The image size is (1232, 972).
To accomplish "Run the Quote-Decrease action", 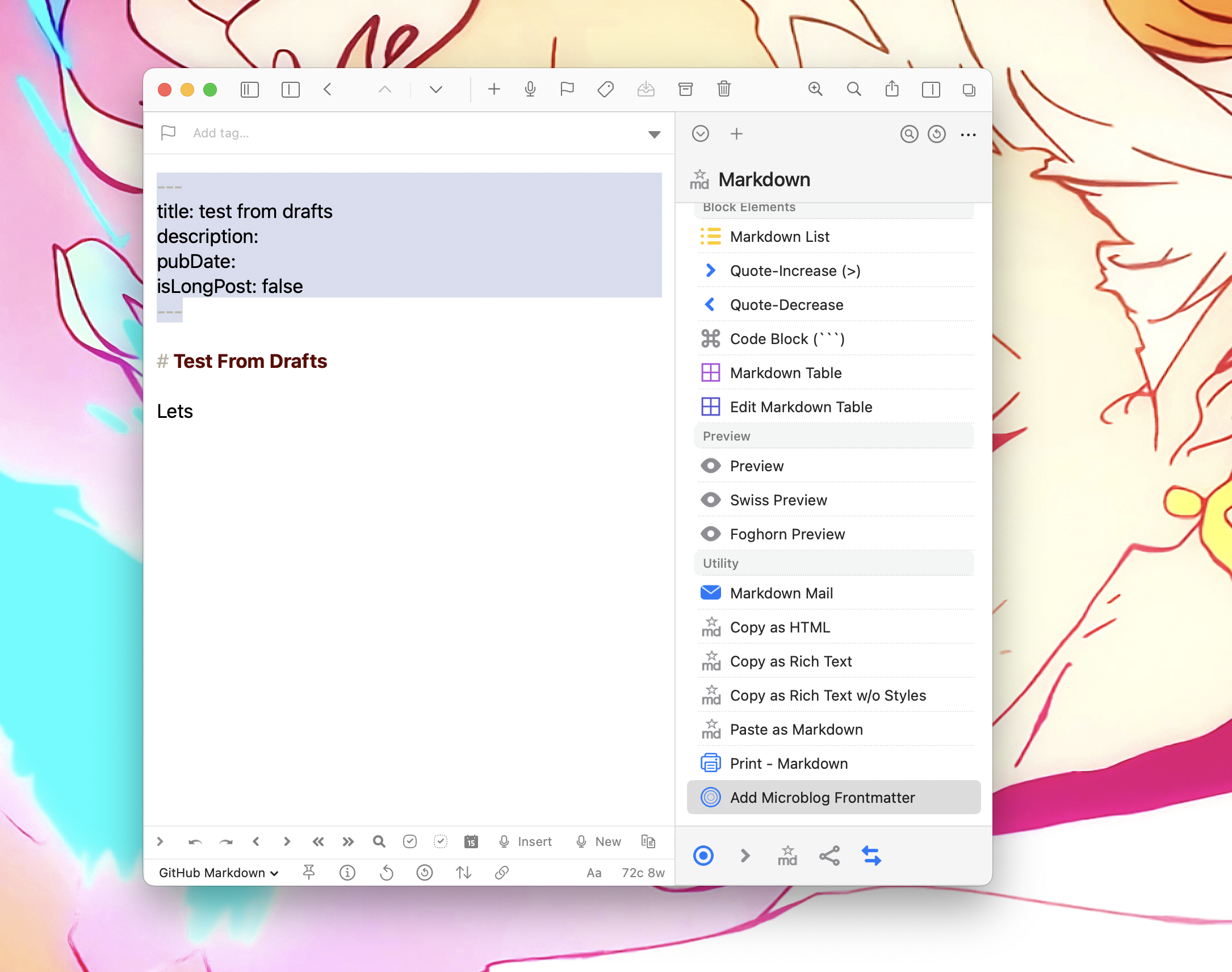I will coord(833,304).
